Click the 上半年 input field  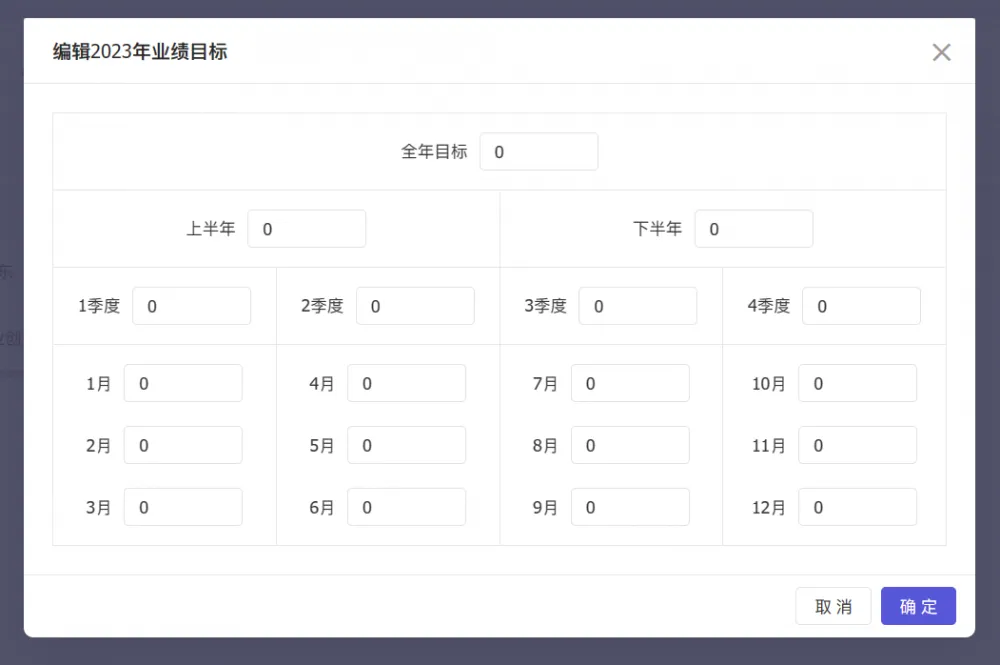click(x=307, y=229)
